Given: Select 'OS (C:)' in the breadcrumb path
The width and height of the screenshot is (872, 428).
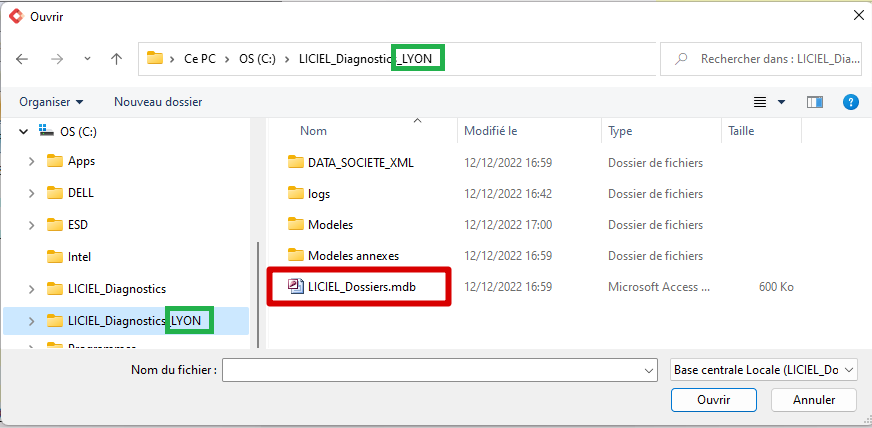Looking at the screenshot, I should (x=257, y=59).
